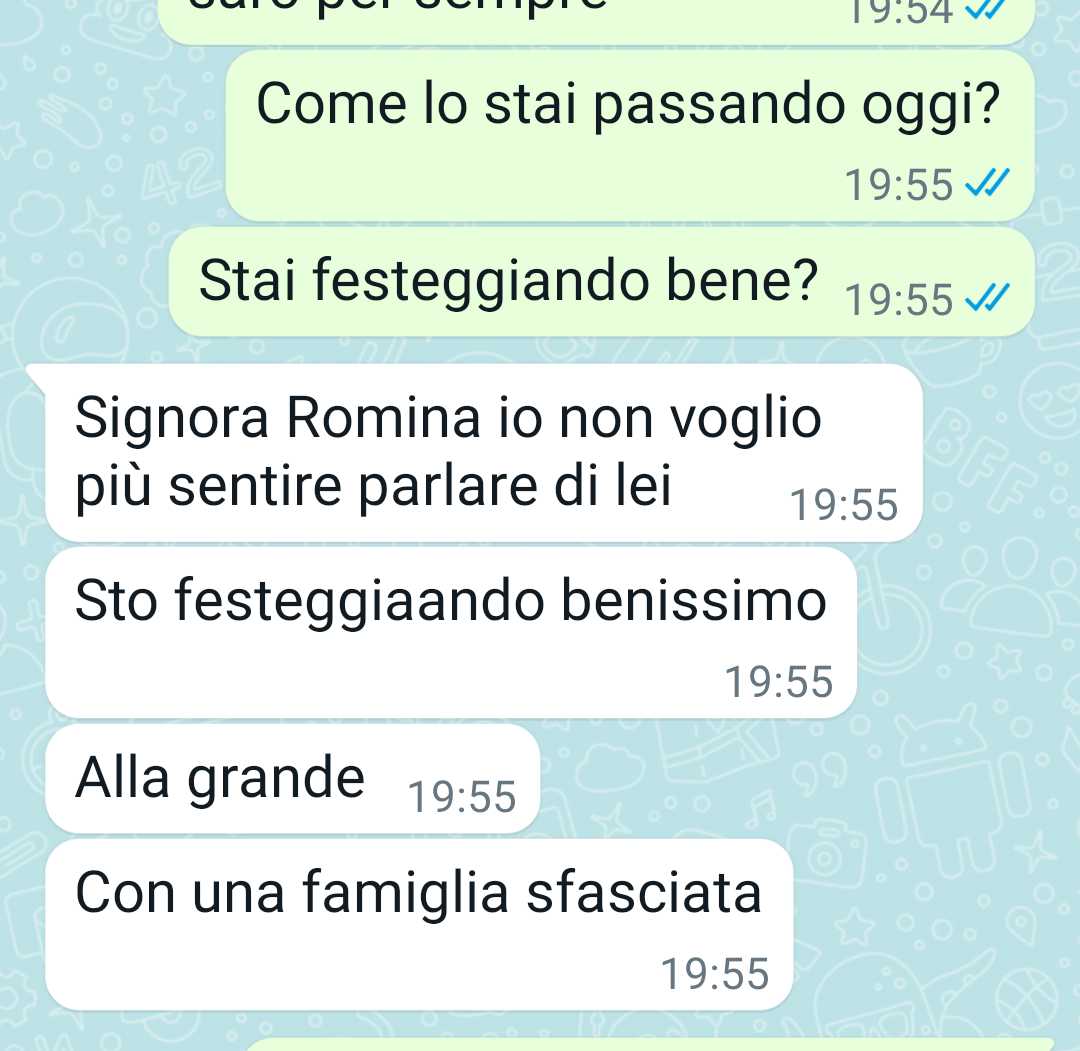Tap the bubble tail of the 'Signora Romina' message
This screenshot has height=1051, width=1080.
(x=36, y=377)
